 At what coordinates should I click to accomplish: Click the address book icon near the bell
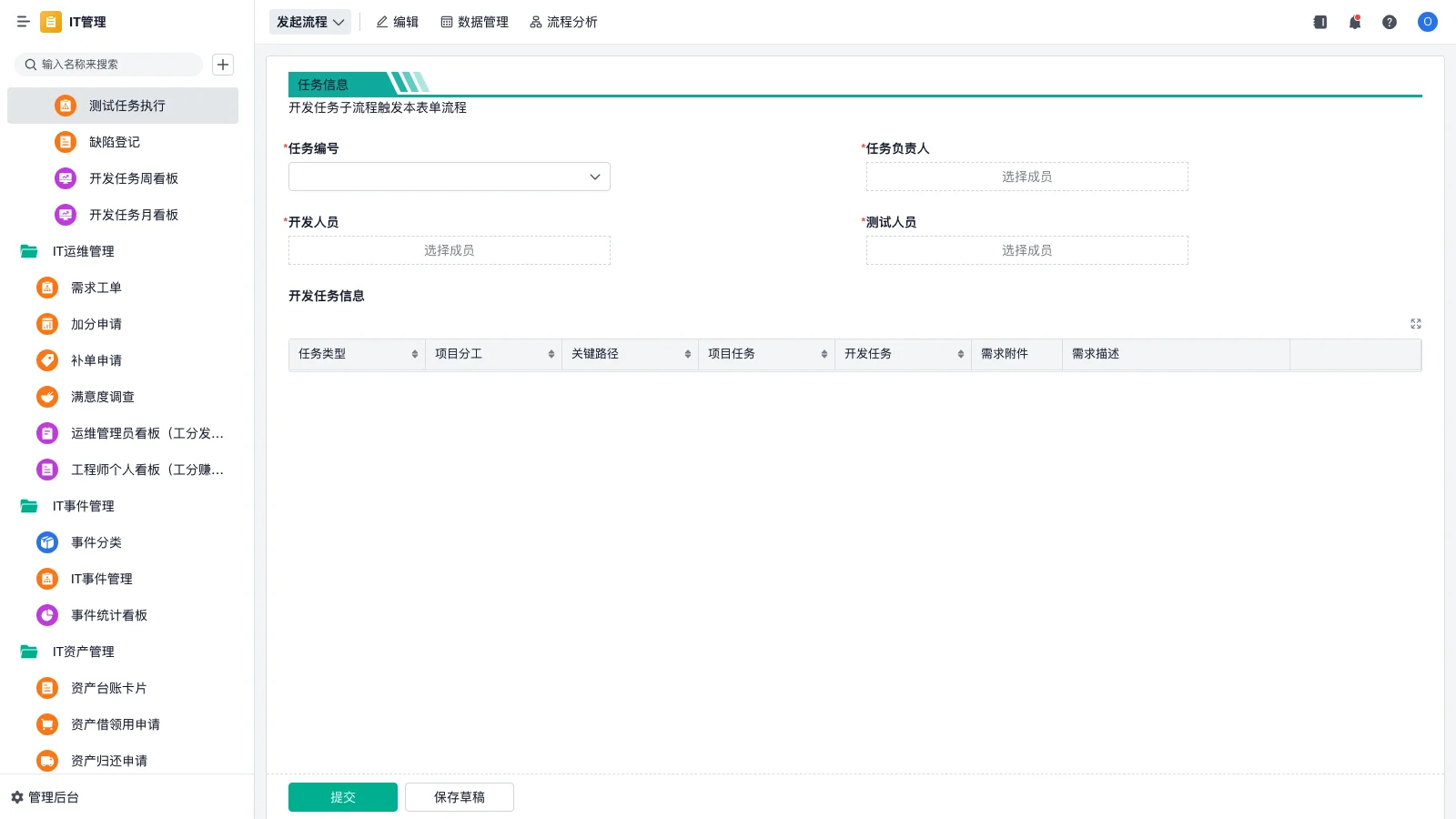coord(1319,22)
